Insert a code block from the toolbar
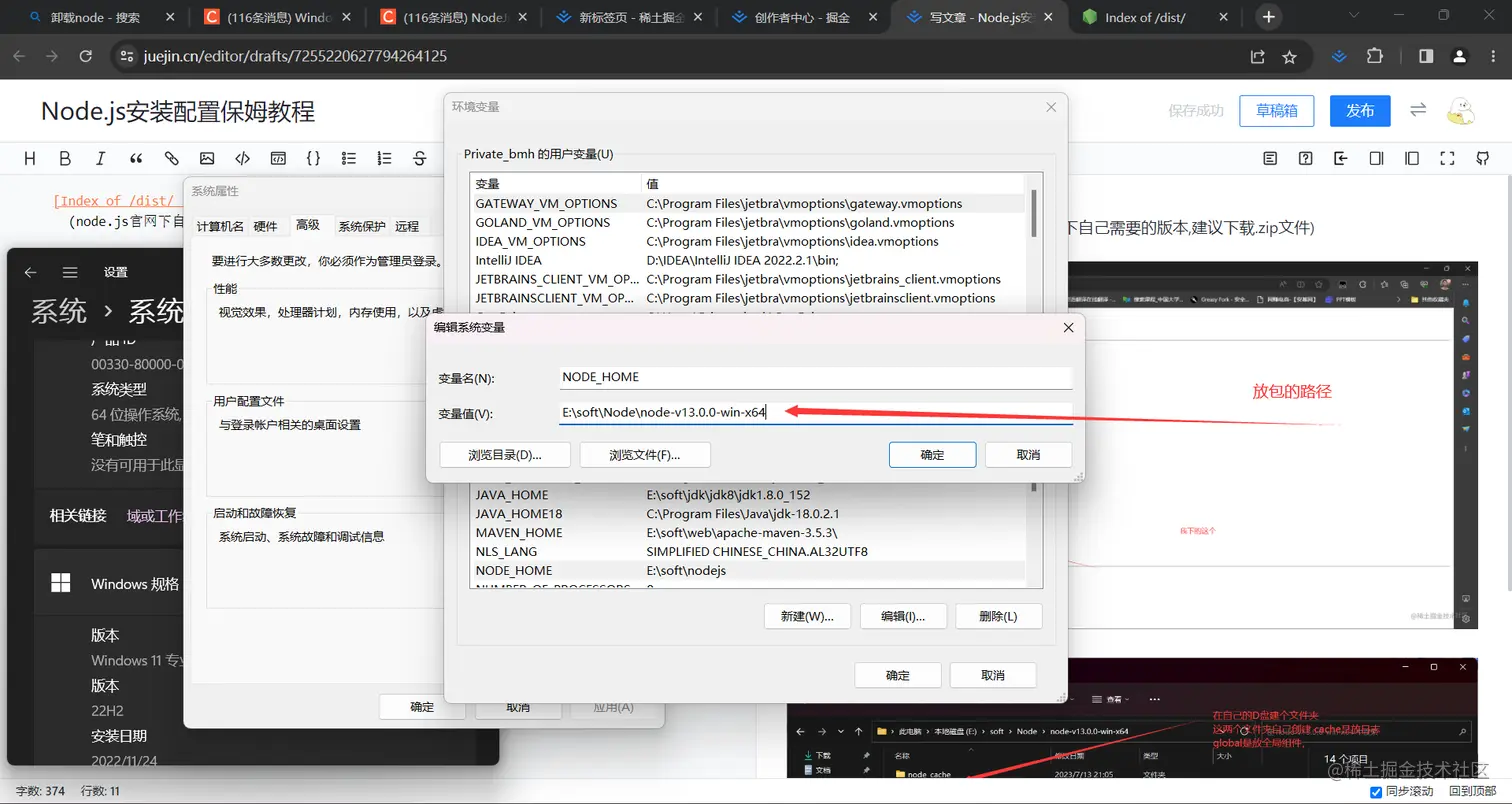The image size is (1512, 804). pos(278,158)
